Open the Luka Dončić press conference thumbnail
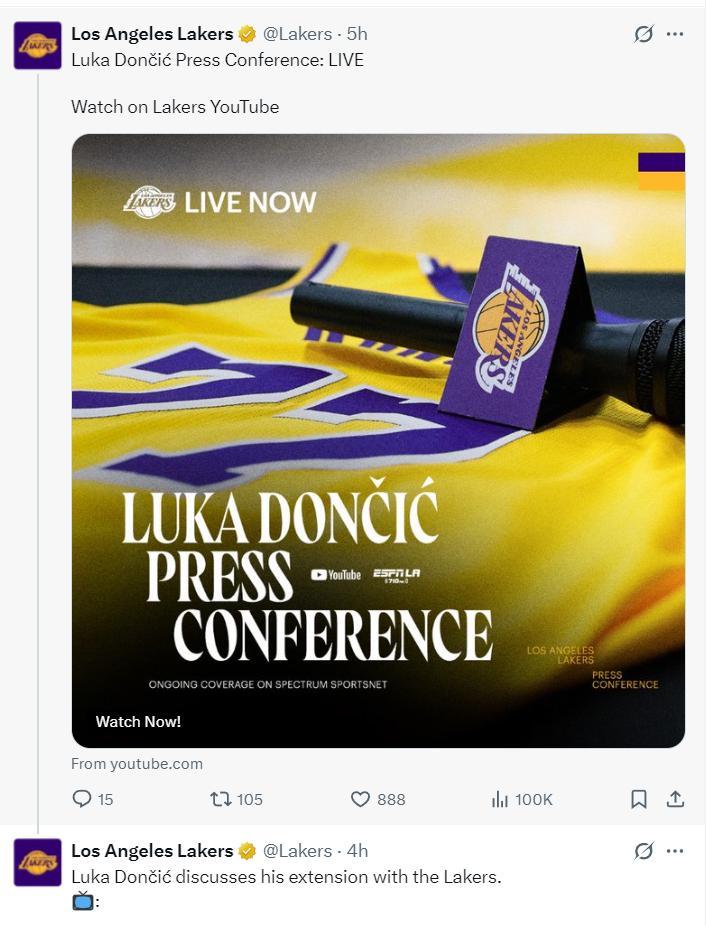This screenshot has width=708, height=926. (378, 440)
